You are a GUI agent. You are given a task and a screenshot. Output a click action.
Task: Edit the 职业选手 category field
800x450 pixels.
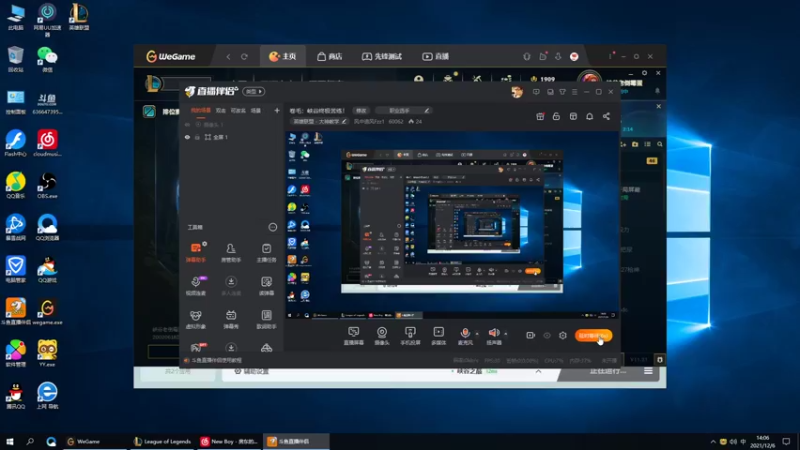[403, 110]
